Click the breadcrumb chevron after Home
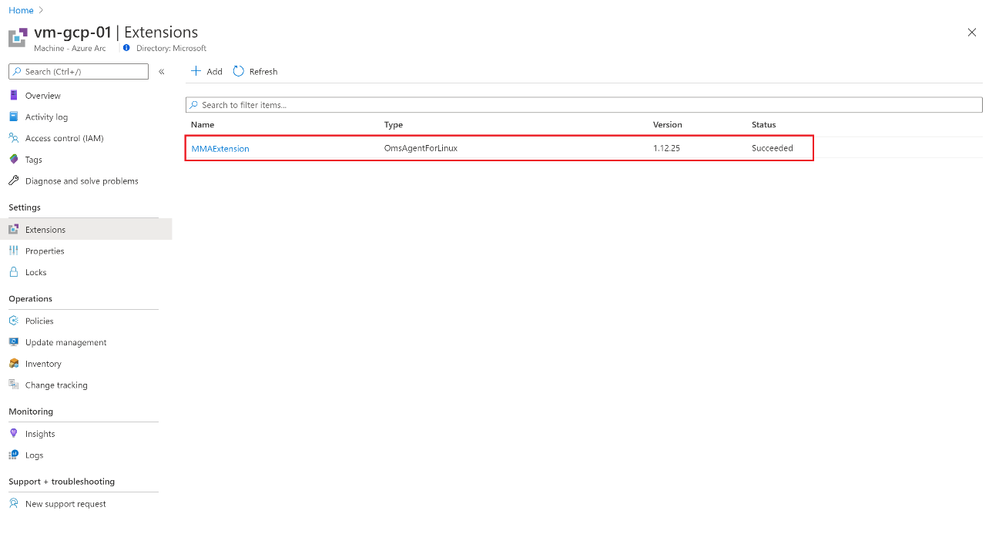 (41, 10)
